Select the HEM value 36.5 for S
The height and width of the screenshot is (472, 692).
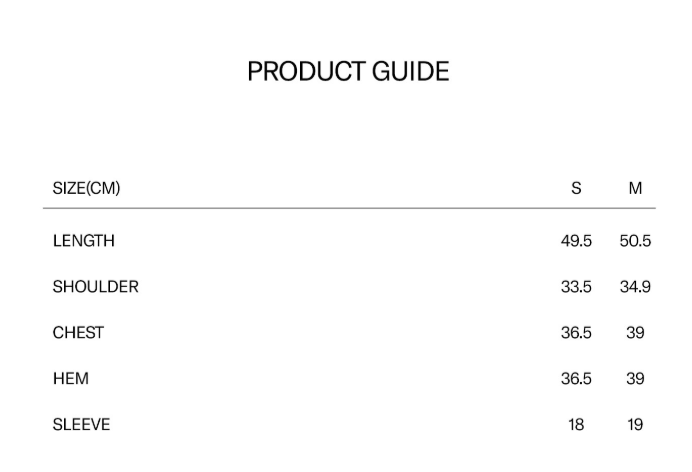pos(576,379)
